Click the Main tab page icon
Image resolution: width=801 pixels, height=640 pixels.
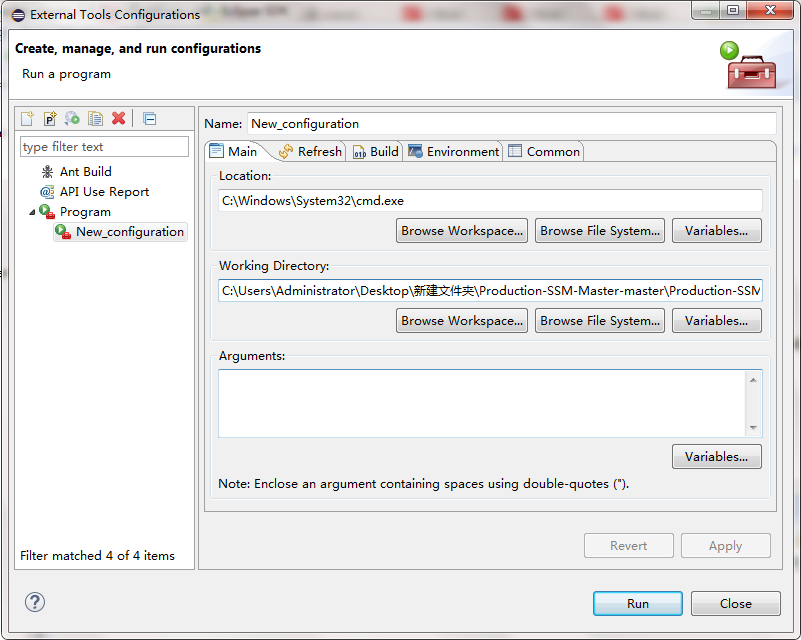pos(217,151)
